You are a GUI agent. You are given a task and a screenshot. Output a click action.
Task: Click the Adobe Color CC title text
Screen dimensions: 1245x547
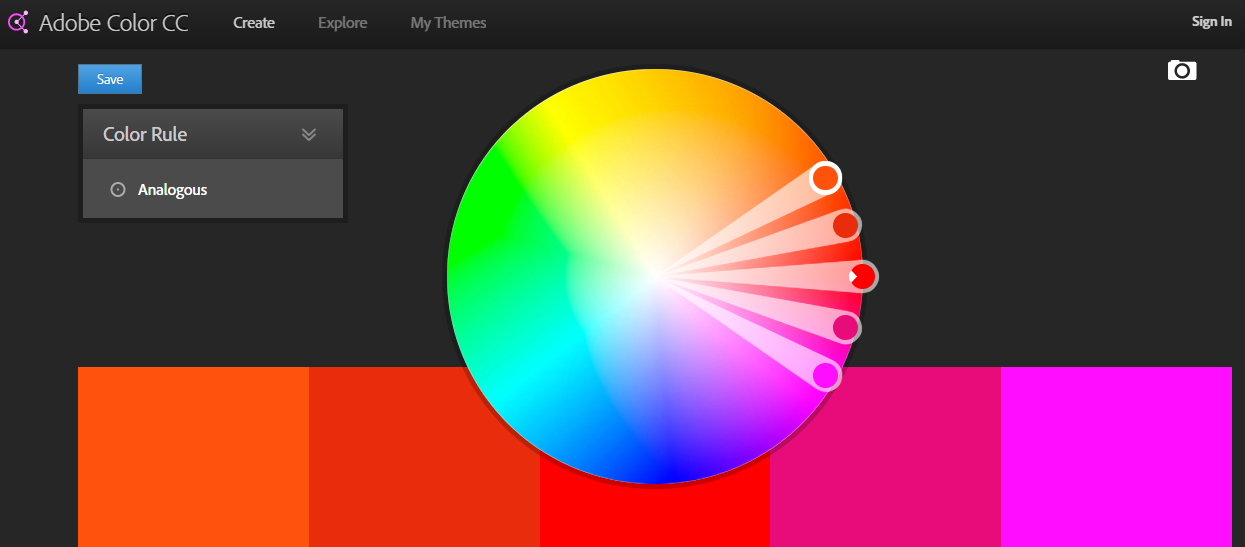click(x=115, y=22)
